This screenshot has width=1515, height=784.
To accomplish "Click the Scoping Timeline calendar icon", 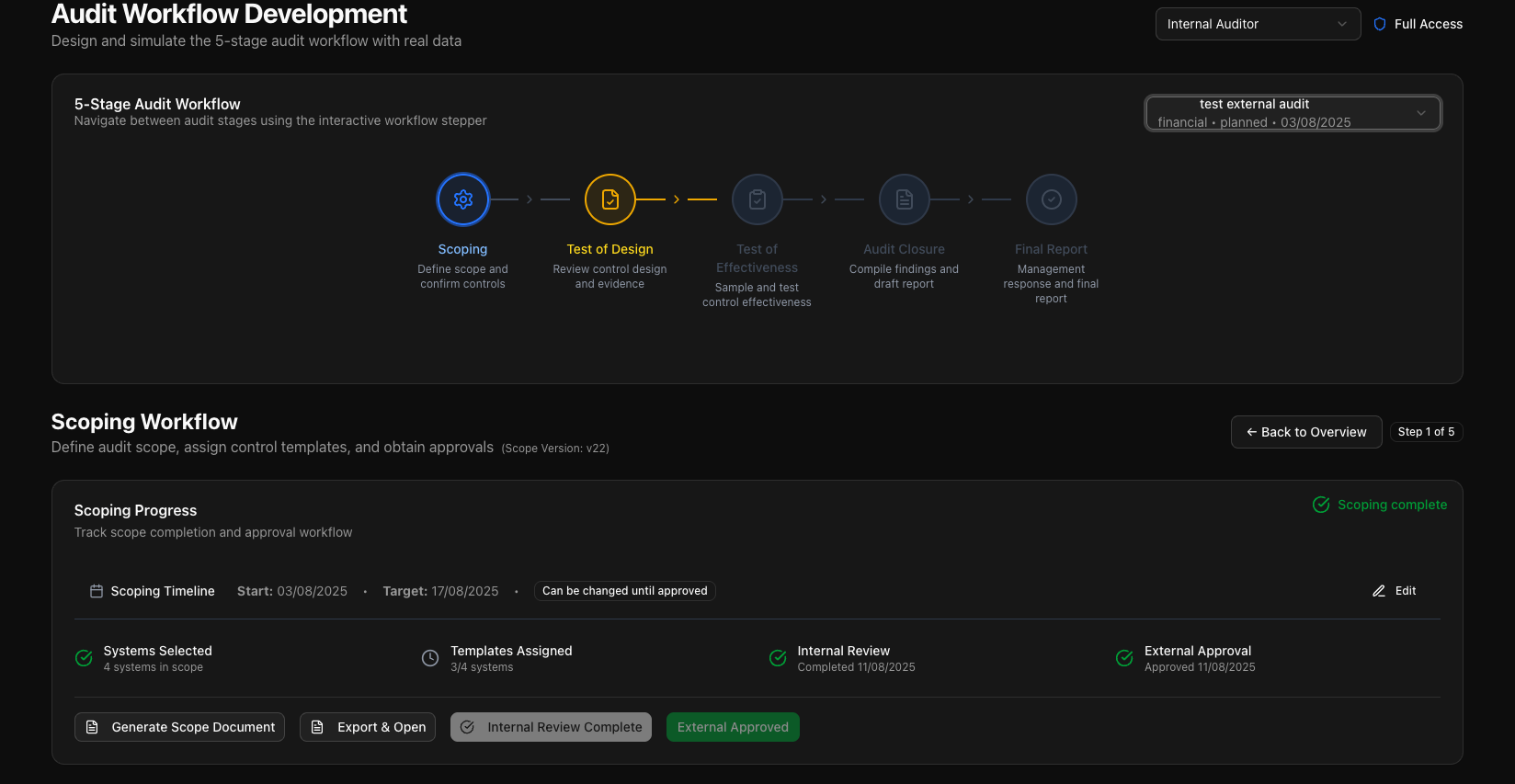I will [x=97, y=591].
